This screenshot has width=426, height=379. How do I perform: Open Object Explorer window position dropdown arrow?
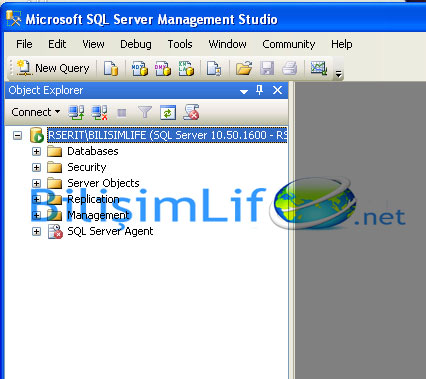244,91
